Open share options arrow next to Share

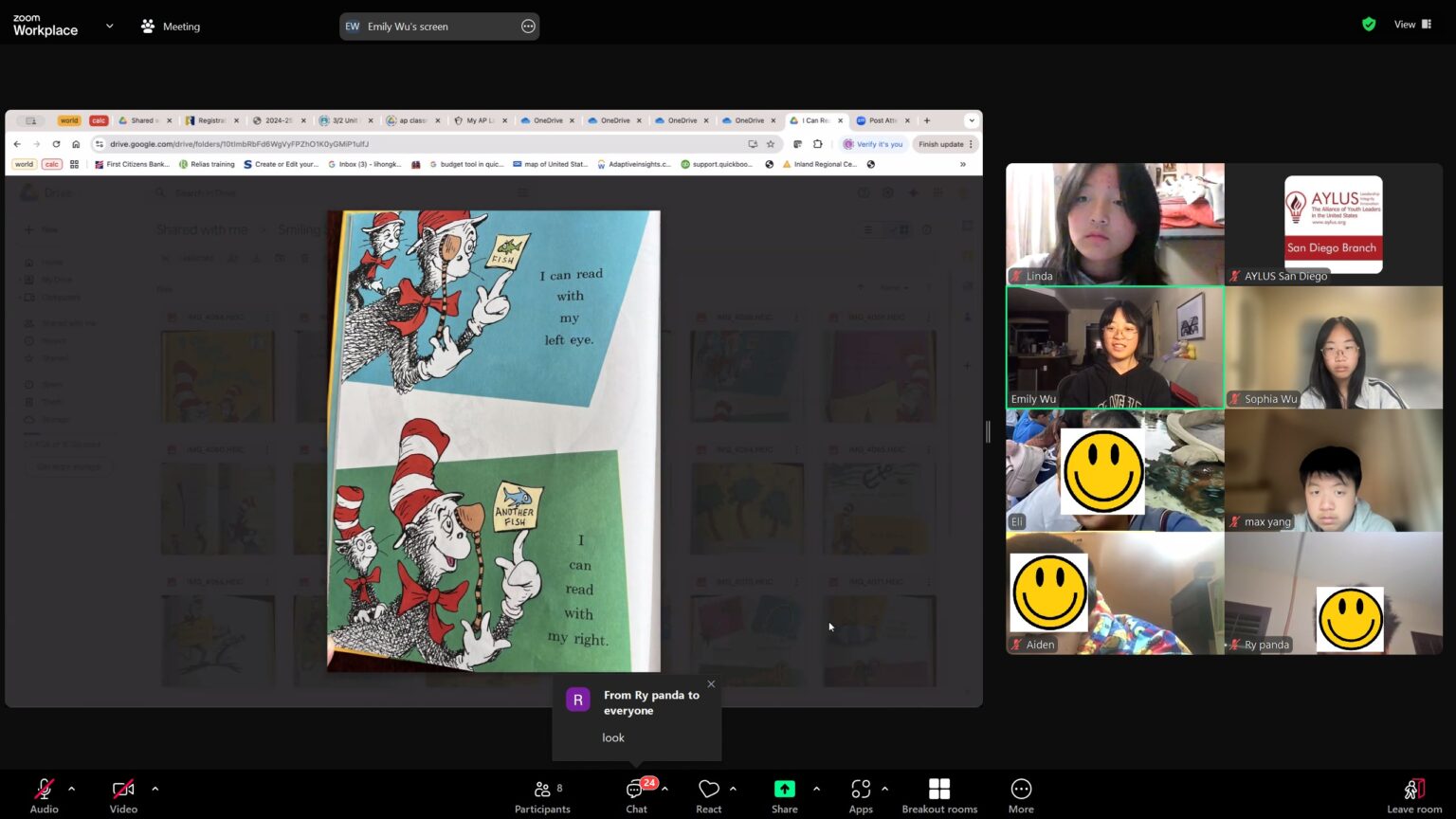816,789
